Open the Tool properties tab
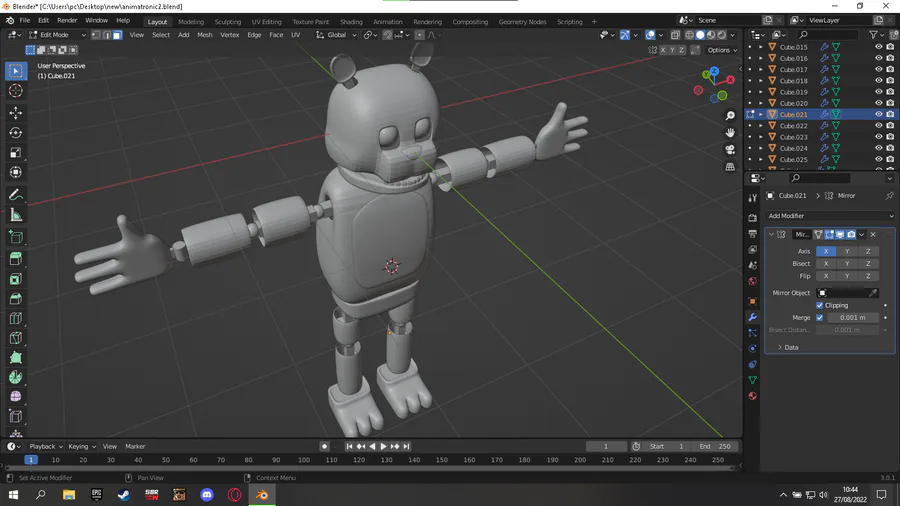The height and width of the screenshot is (506, 900). [752, 197]
